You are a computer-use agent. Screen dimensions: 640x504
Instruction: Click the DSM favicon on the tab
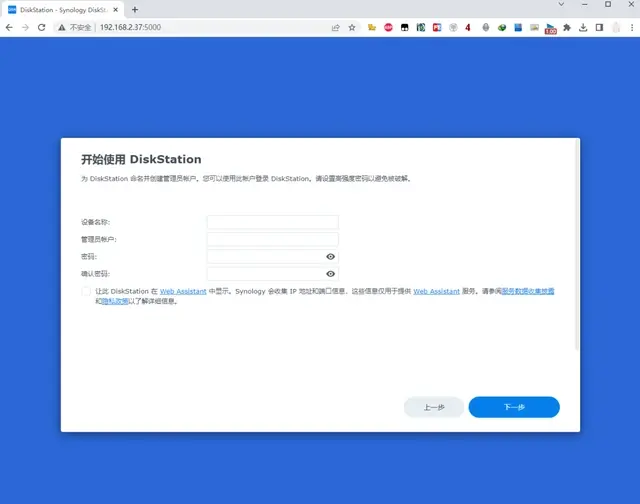[12, 9]
